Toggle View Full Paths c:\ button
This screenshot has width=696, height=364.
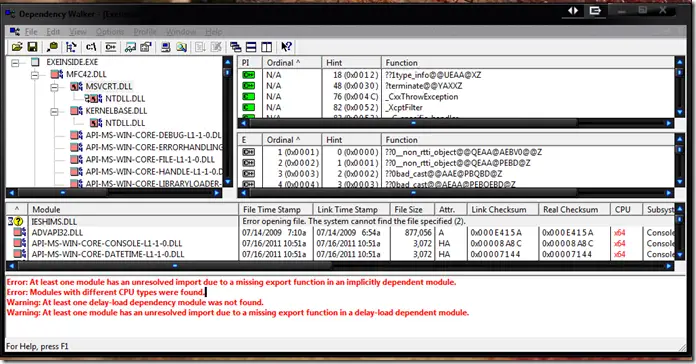click(x=91, y=47)
